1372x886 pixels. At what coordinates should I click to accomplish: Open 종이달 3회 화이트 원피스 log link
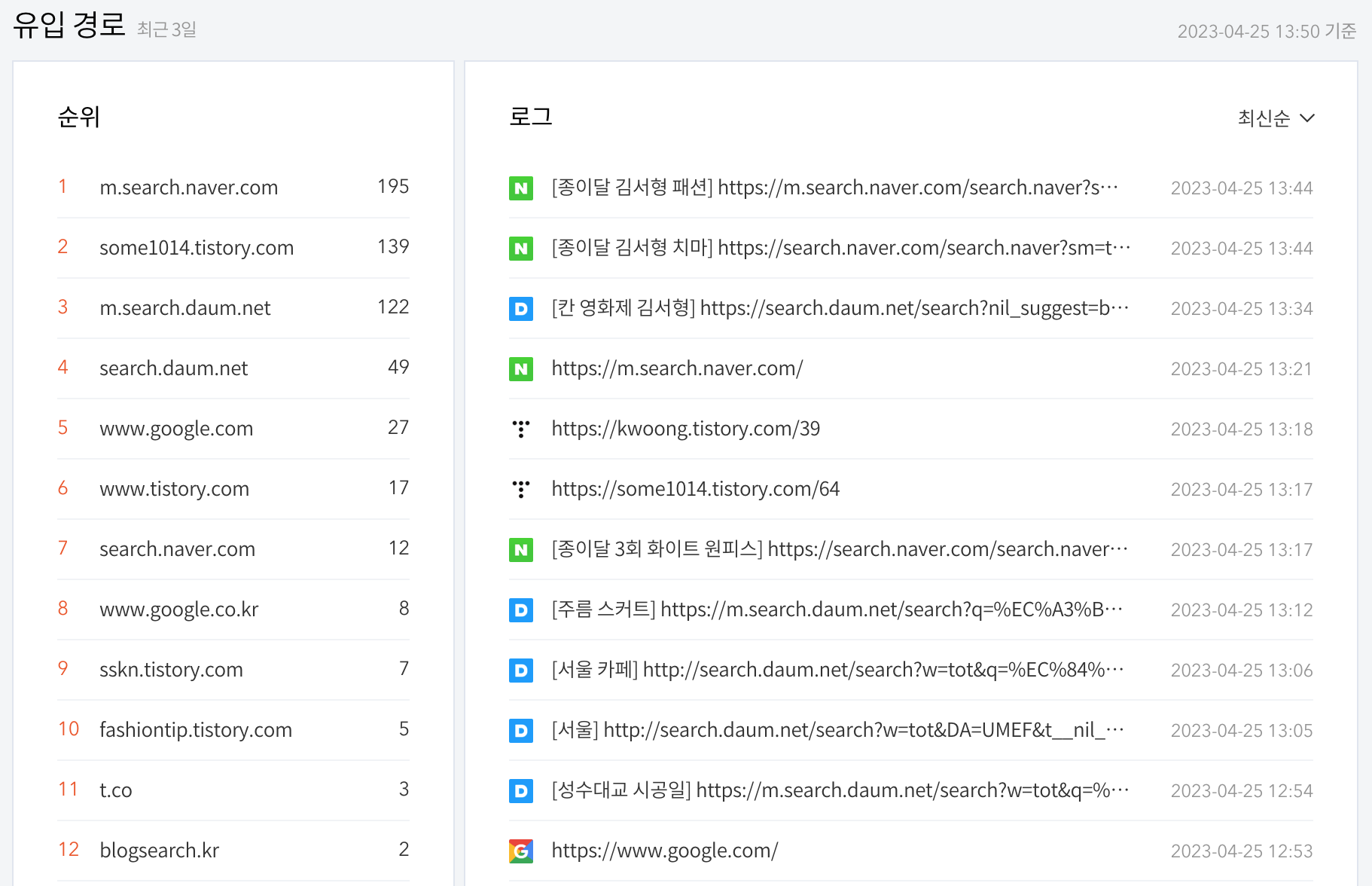(840, 549)
